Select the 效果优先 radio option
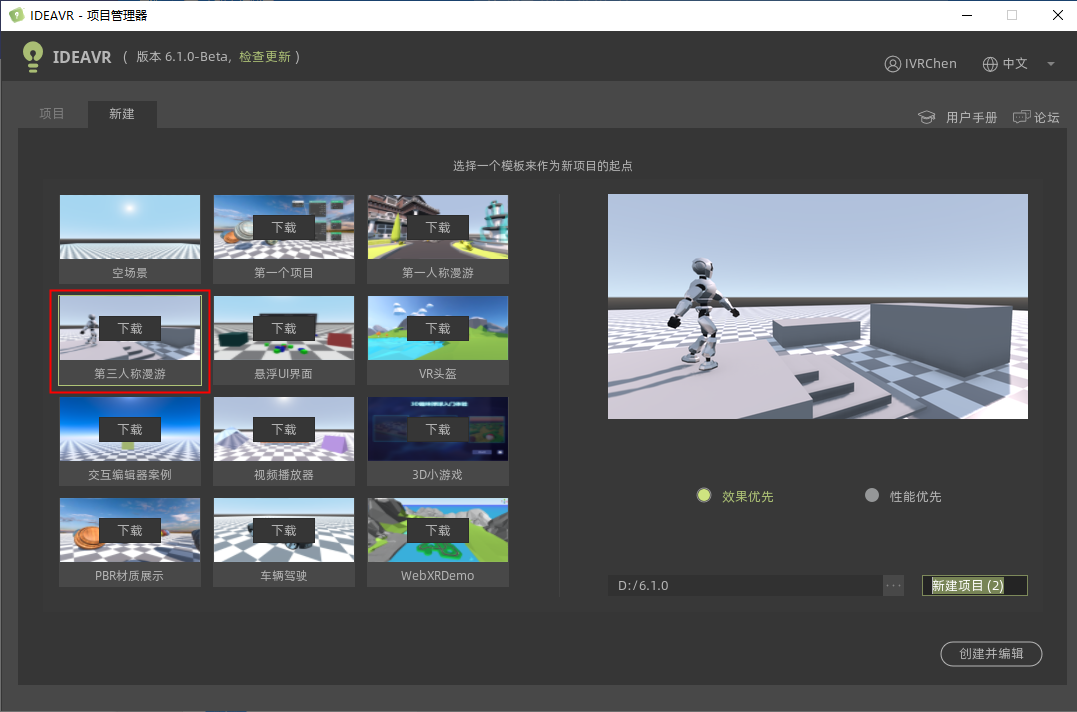 point(704,496)
